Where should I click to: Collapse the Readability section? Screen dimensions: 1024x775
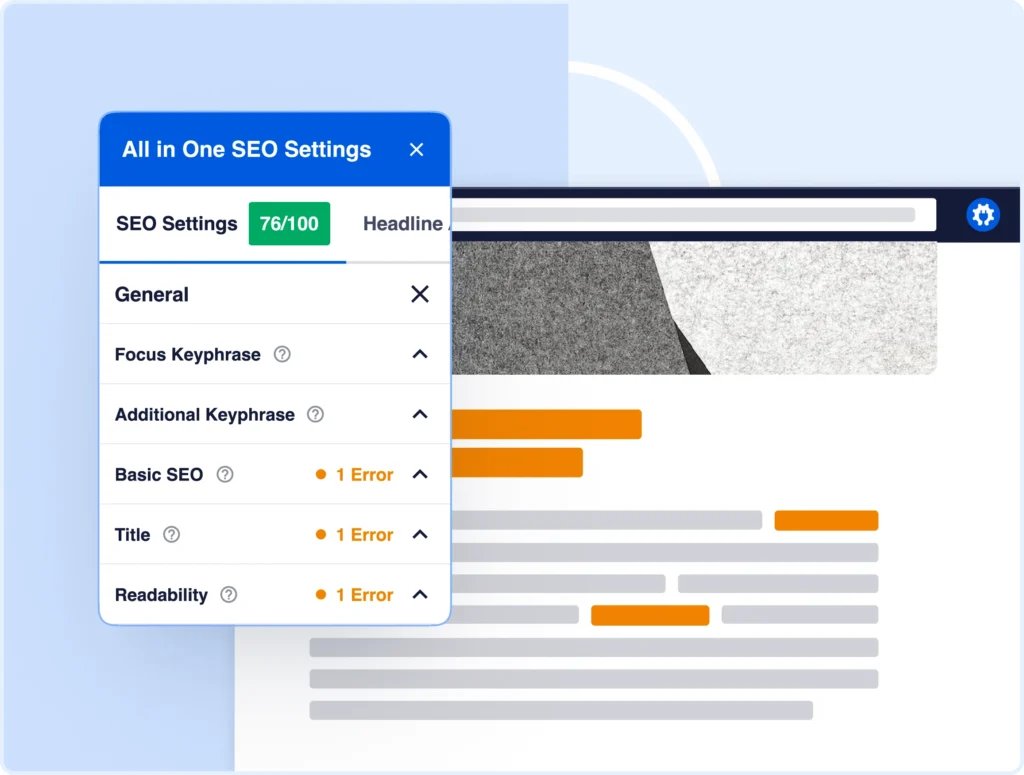(420, 595)
